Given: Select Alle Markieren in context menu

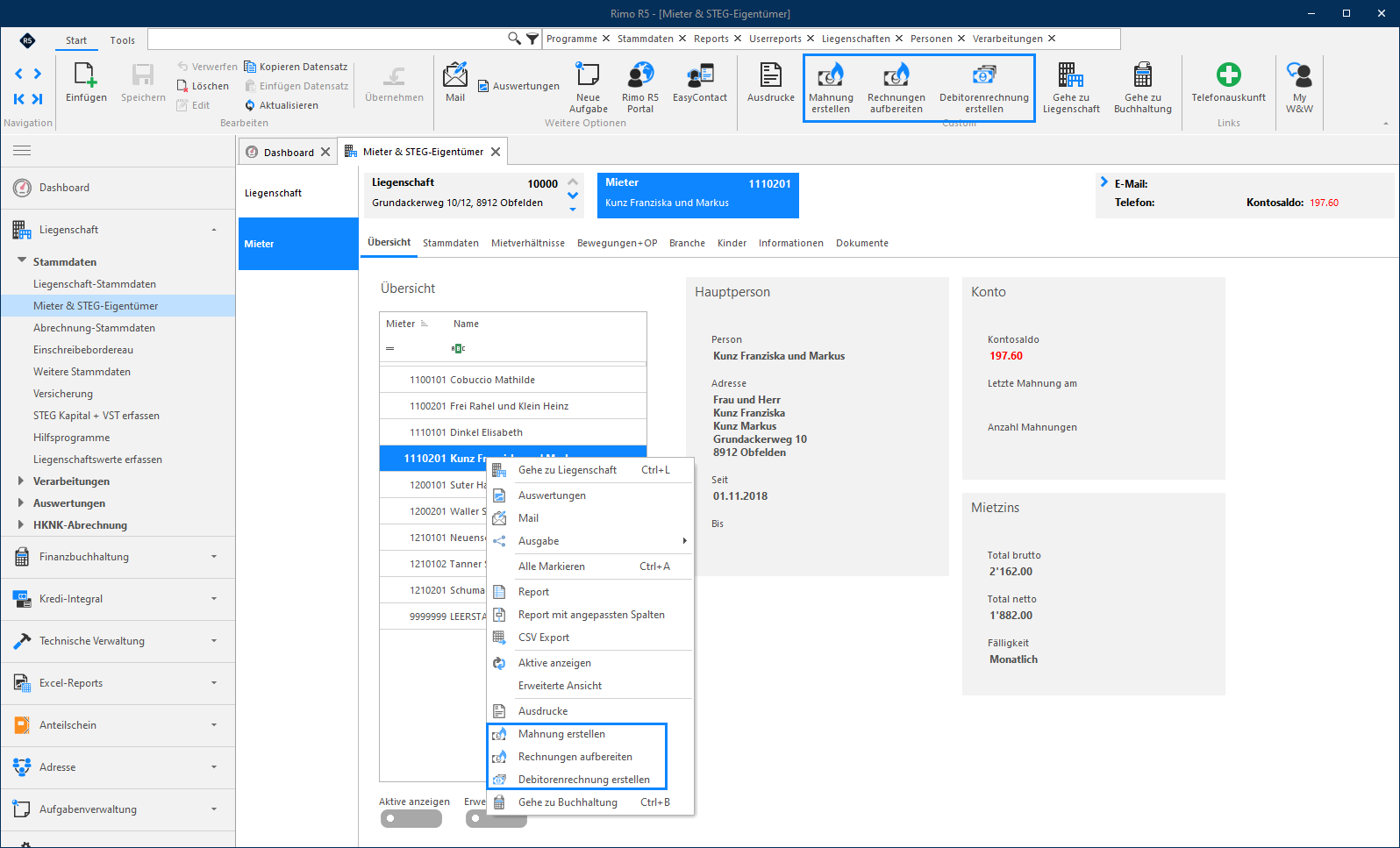Looking at the screenshot, I should (589, 567).
